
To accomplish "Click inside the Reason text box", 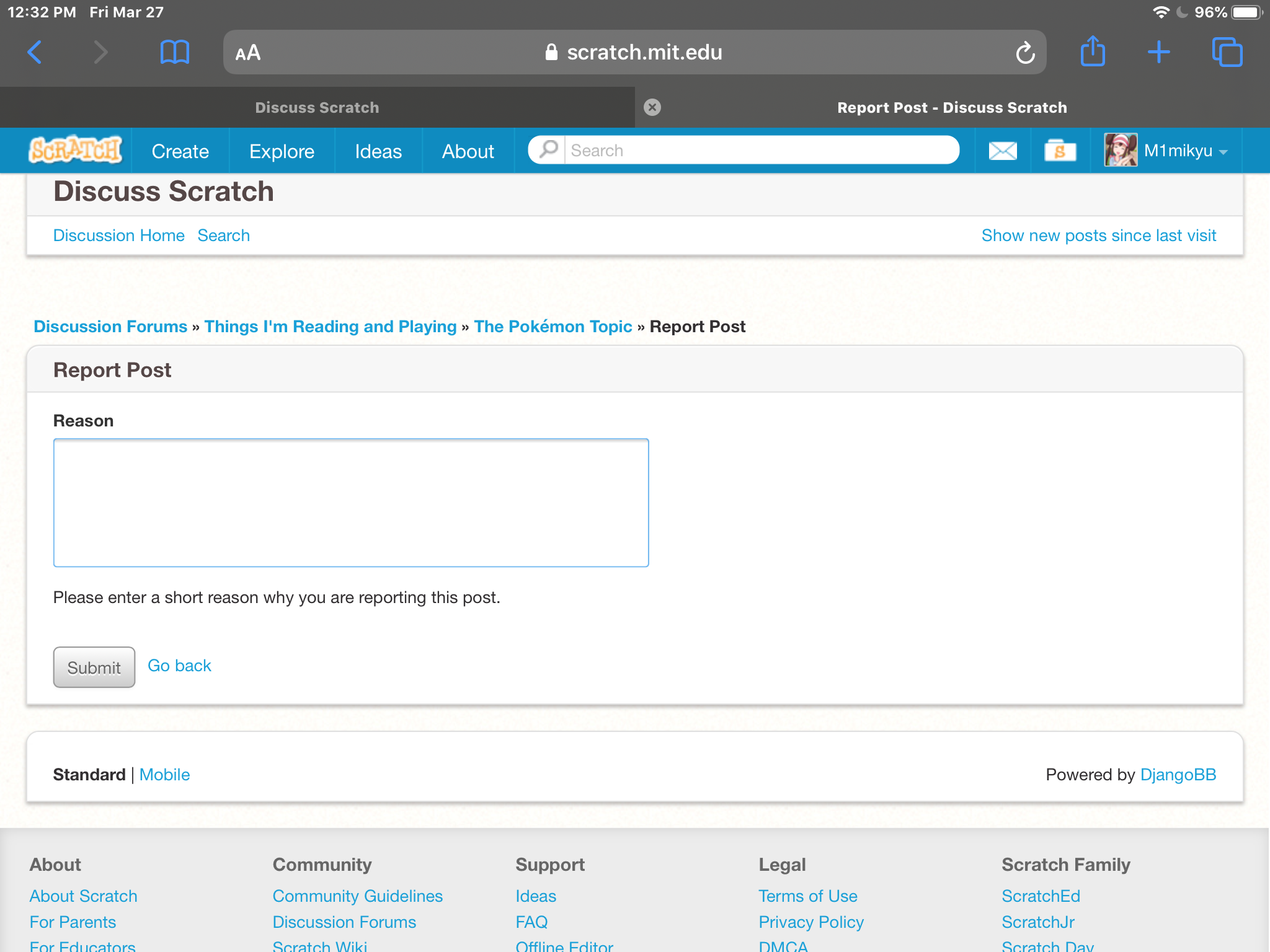I will [351, 502].
